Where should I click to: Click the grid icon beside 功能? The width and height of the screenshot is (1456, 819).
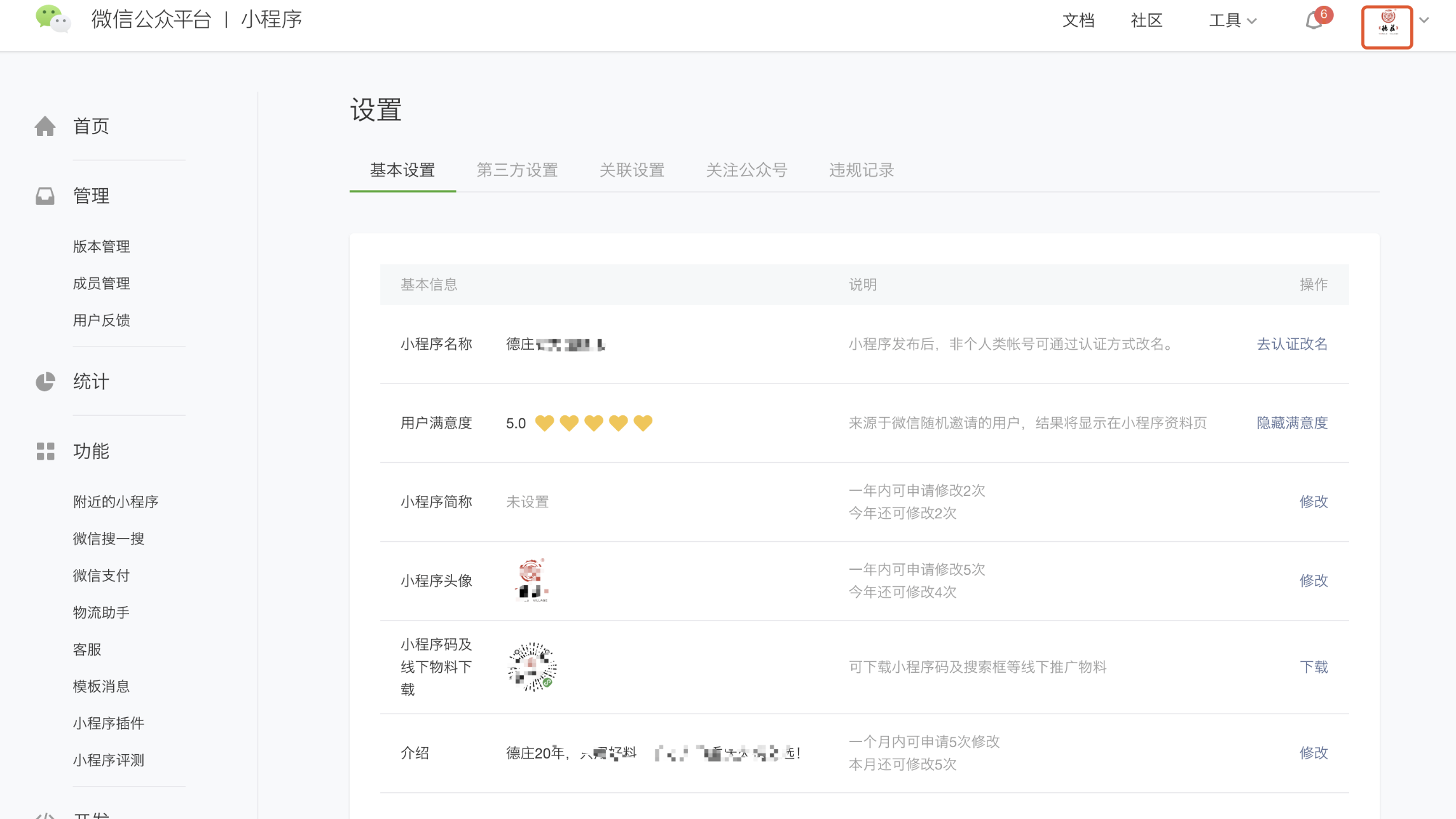point(45,451)
